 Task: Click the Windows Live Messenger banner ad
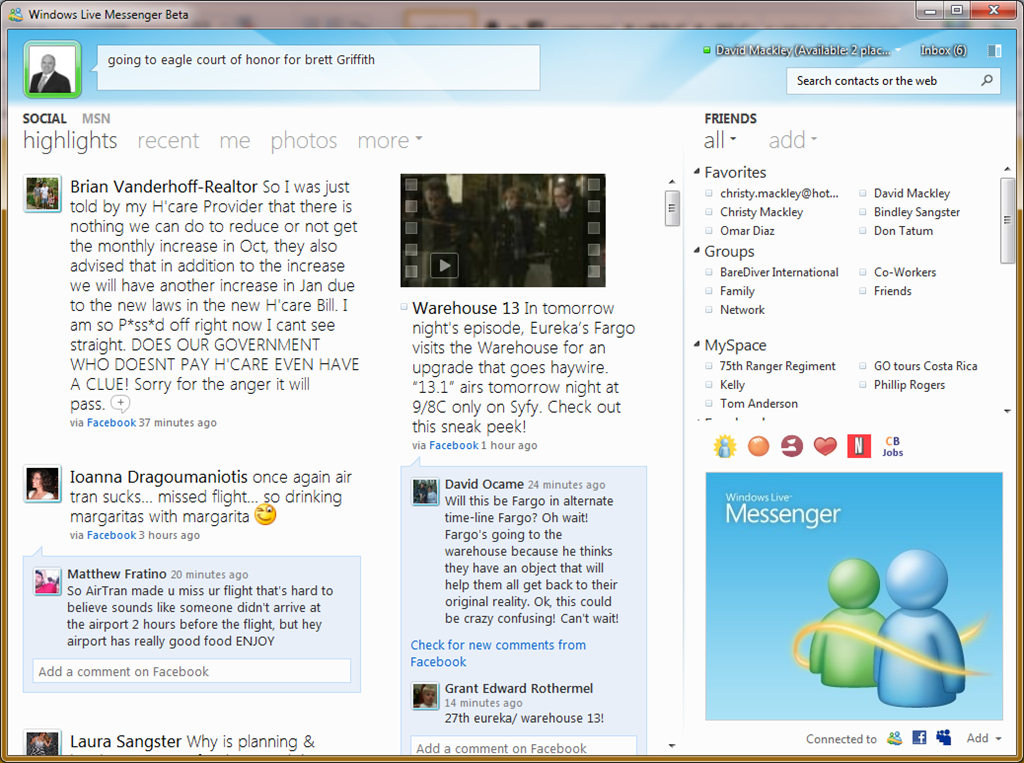coord(854,596)
